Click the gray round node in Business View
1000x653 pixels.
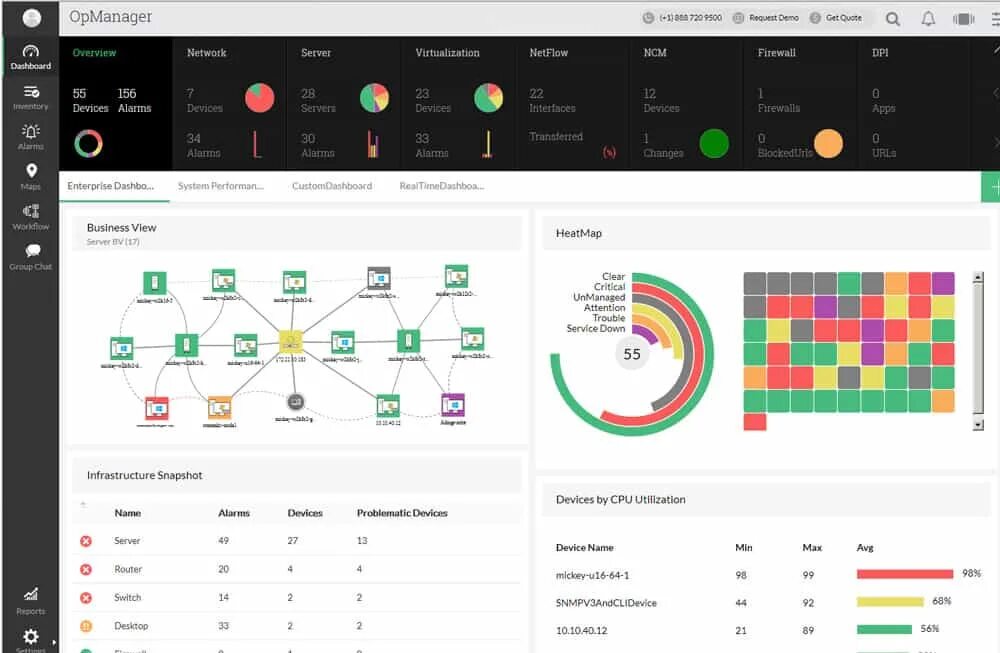coord(295,402)
